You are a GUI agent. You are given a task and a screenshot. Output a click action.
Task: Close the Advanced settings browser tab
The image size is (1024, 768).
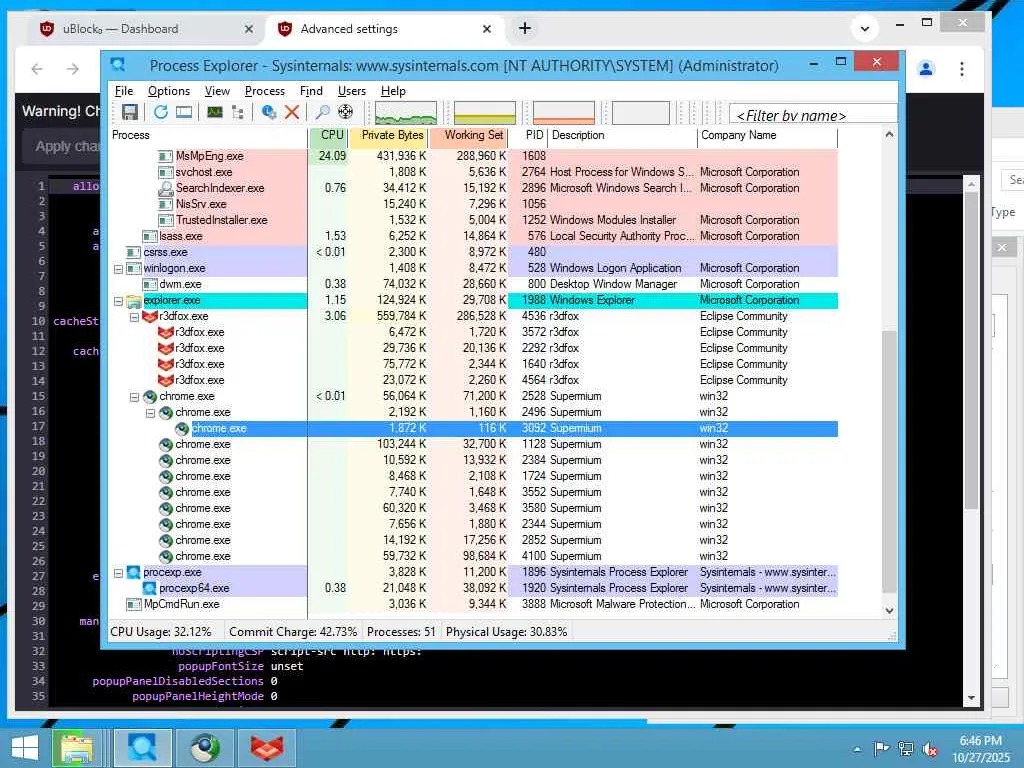(x=487, y=29)
